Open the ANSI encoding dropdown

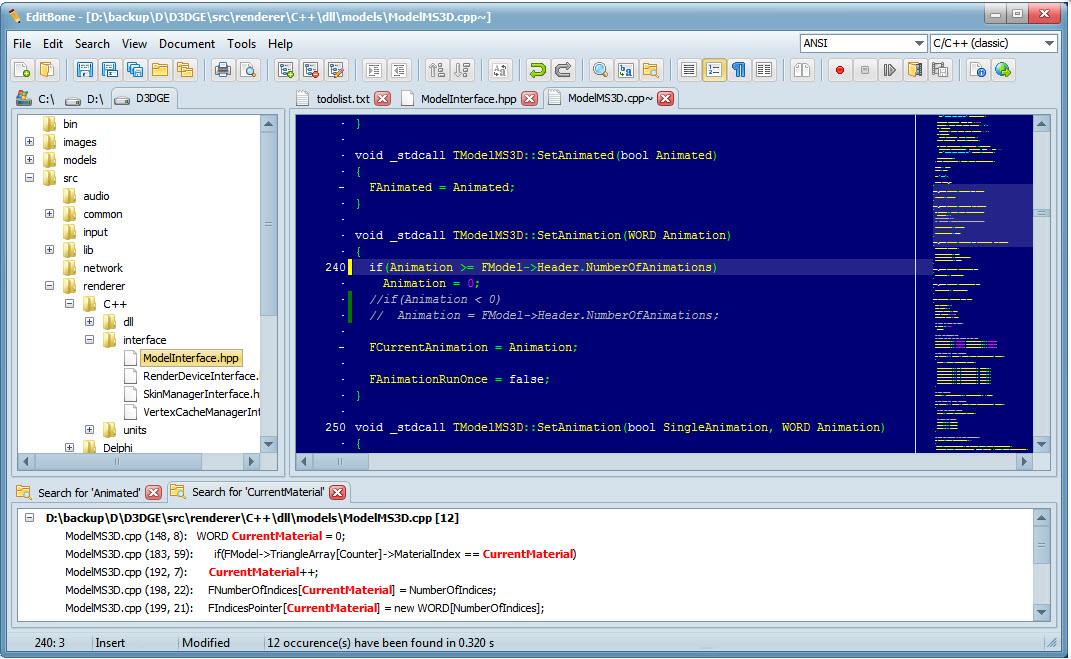[863, 43]
